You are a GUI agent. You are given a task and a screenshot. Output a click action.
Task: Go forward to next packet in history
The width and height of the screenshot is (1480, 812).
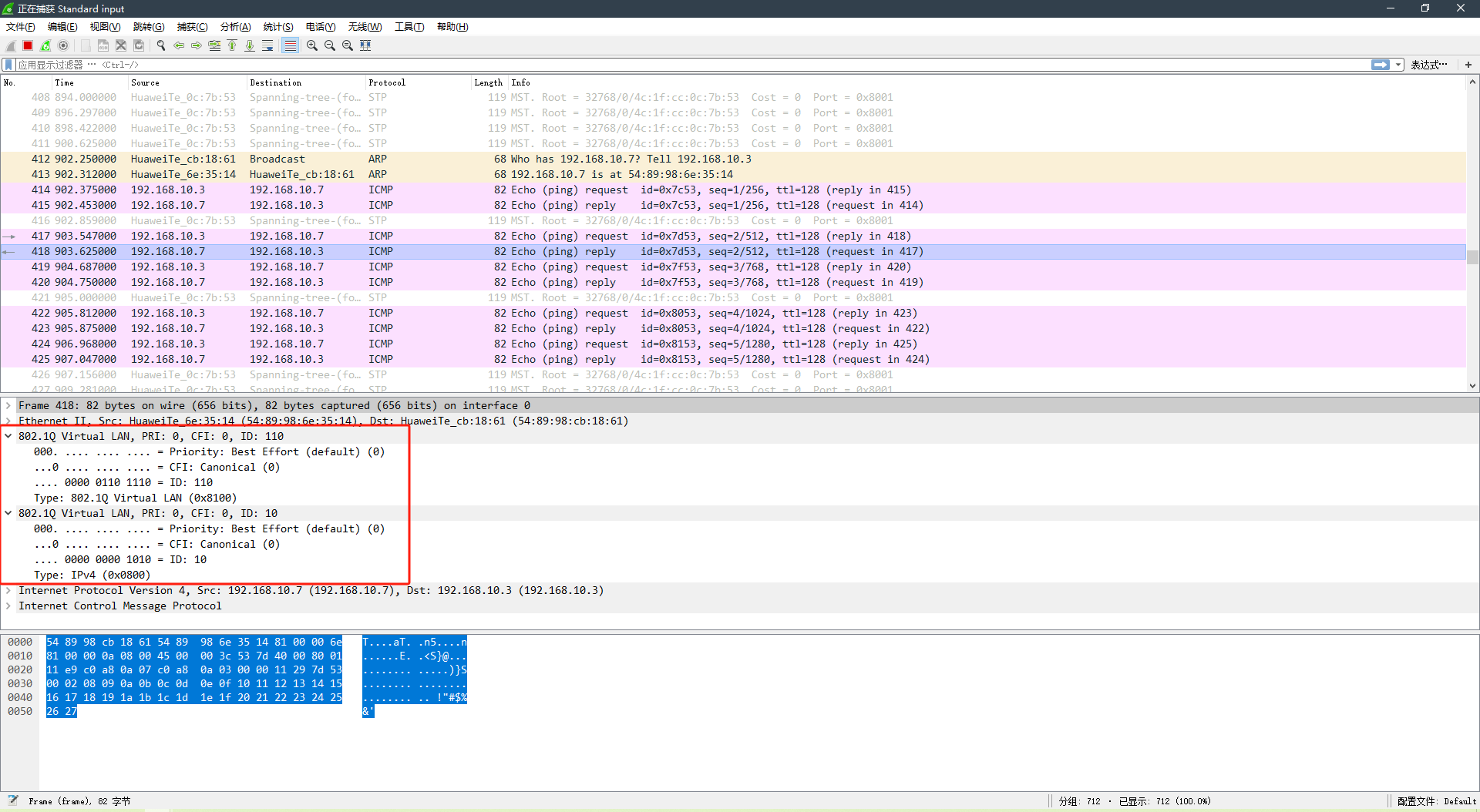(x=197, y=45)
